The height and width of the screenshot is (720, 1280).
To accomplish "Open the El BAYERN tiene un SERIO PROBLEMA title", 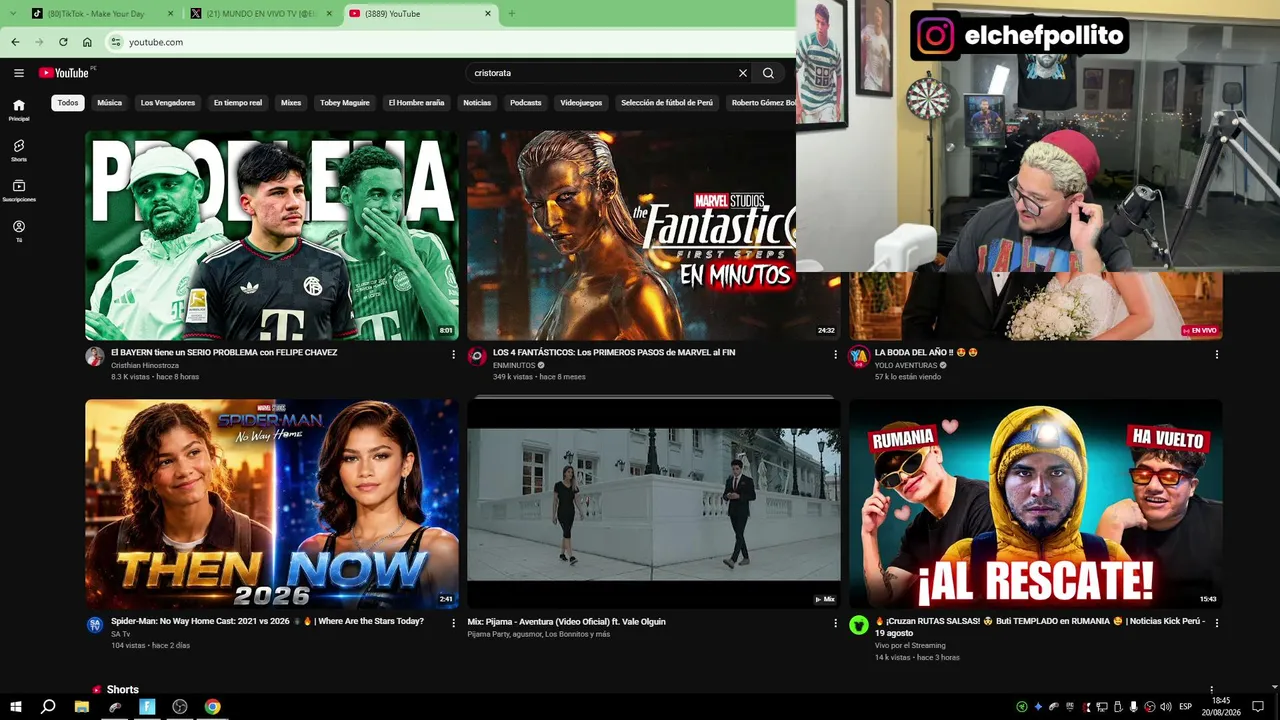I will pos(224,353).
